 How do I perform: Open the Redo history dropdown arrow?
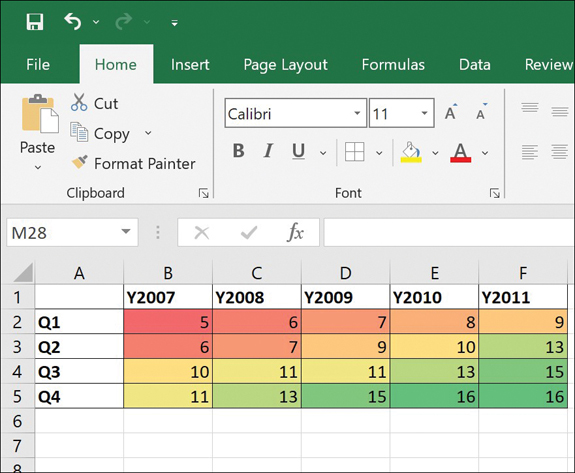(147, 22)
